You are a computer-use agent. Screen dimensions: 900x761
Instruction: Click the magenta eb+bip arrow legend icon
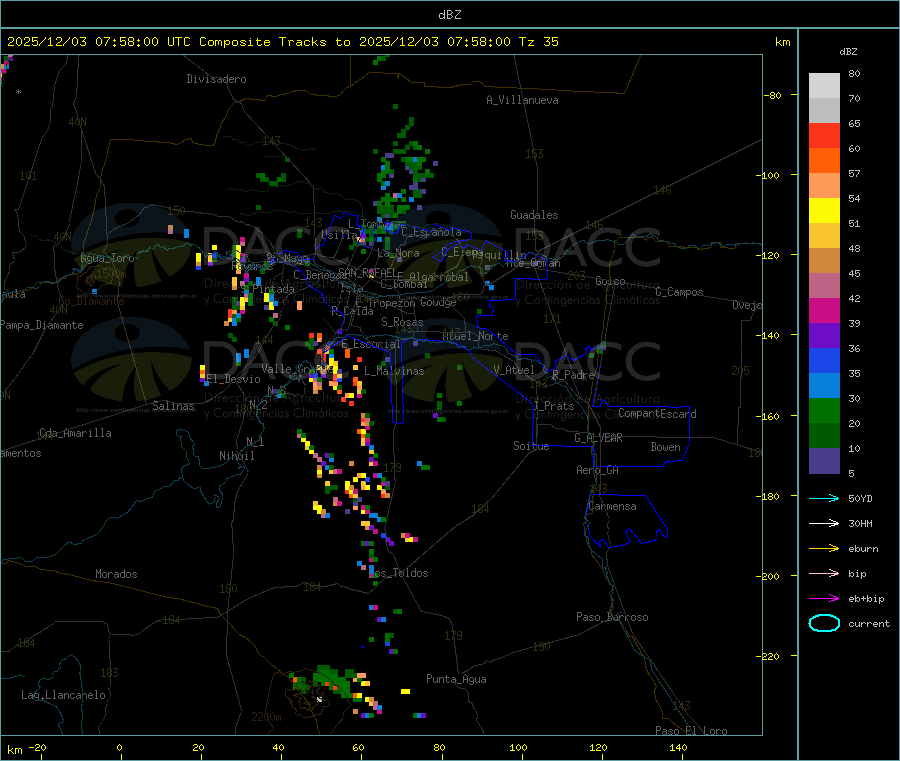(824, 598)
